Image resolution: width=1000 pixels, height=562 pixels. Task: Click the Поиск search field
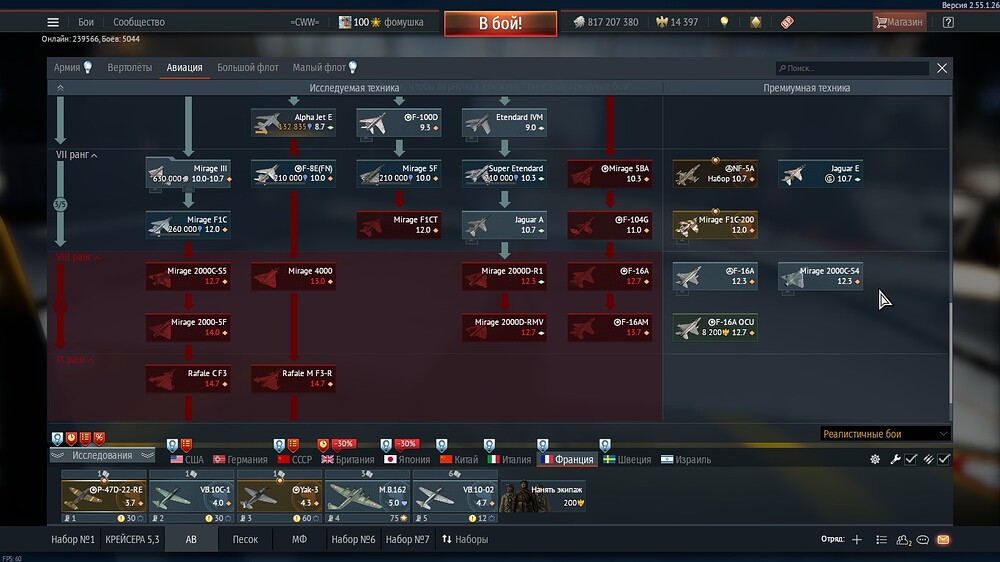[855, 69]
